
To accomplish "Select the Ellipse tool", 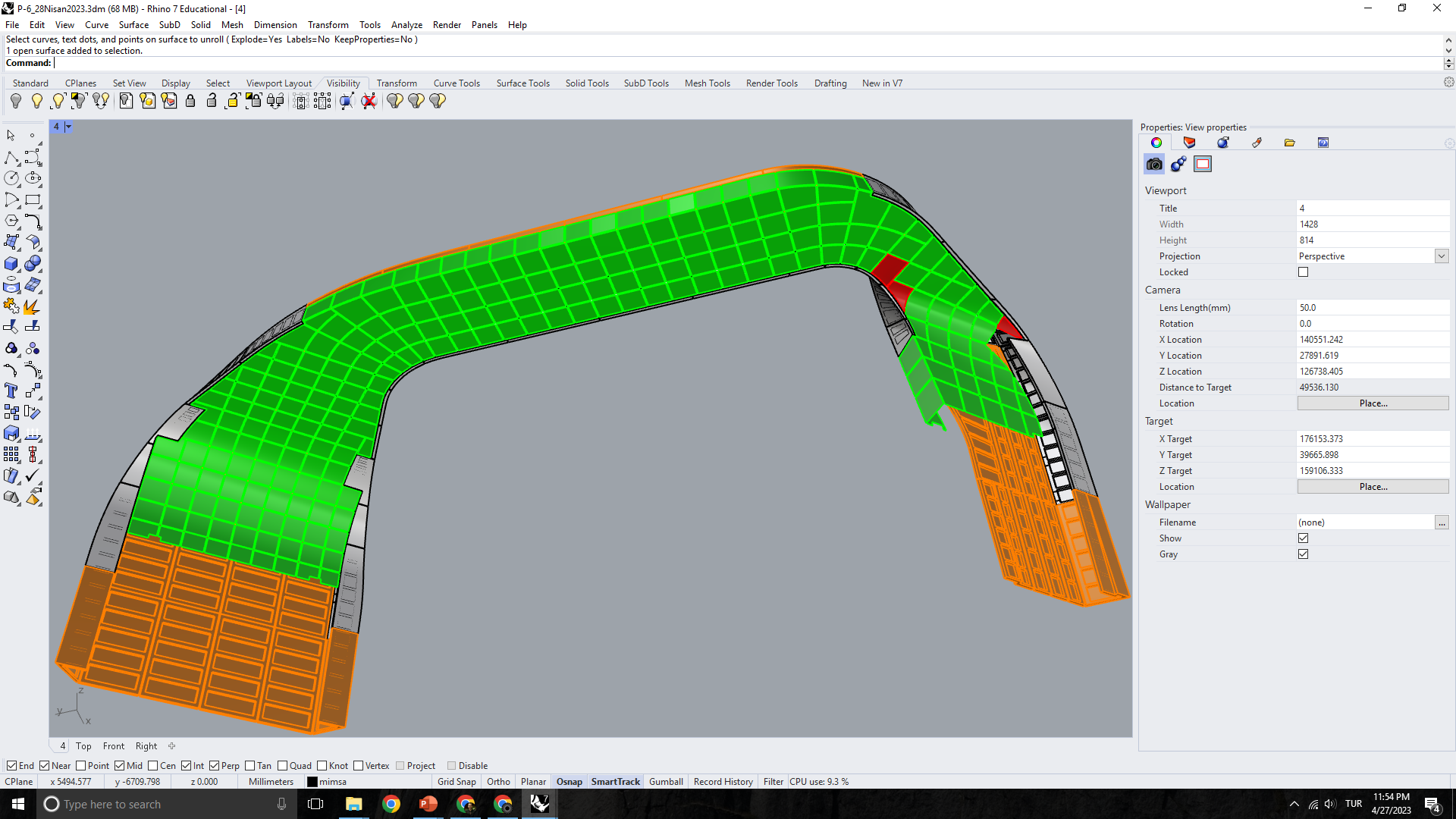I will (x=33, y=178).
